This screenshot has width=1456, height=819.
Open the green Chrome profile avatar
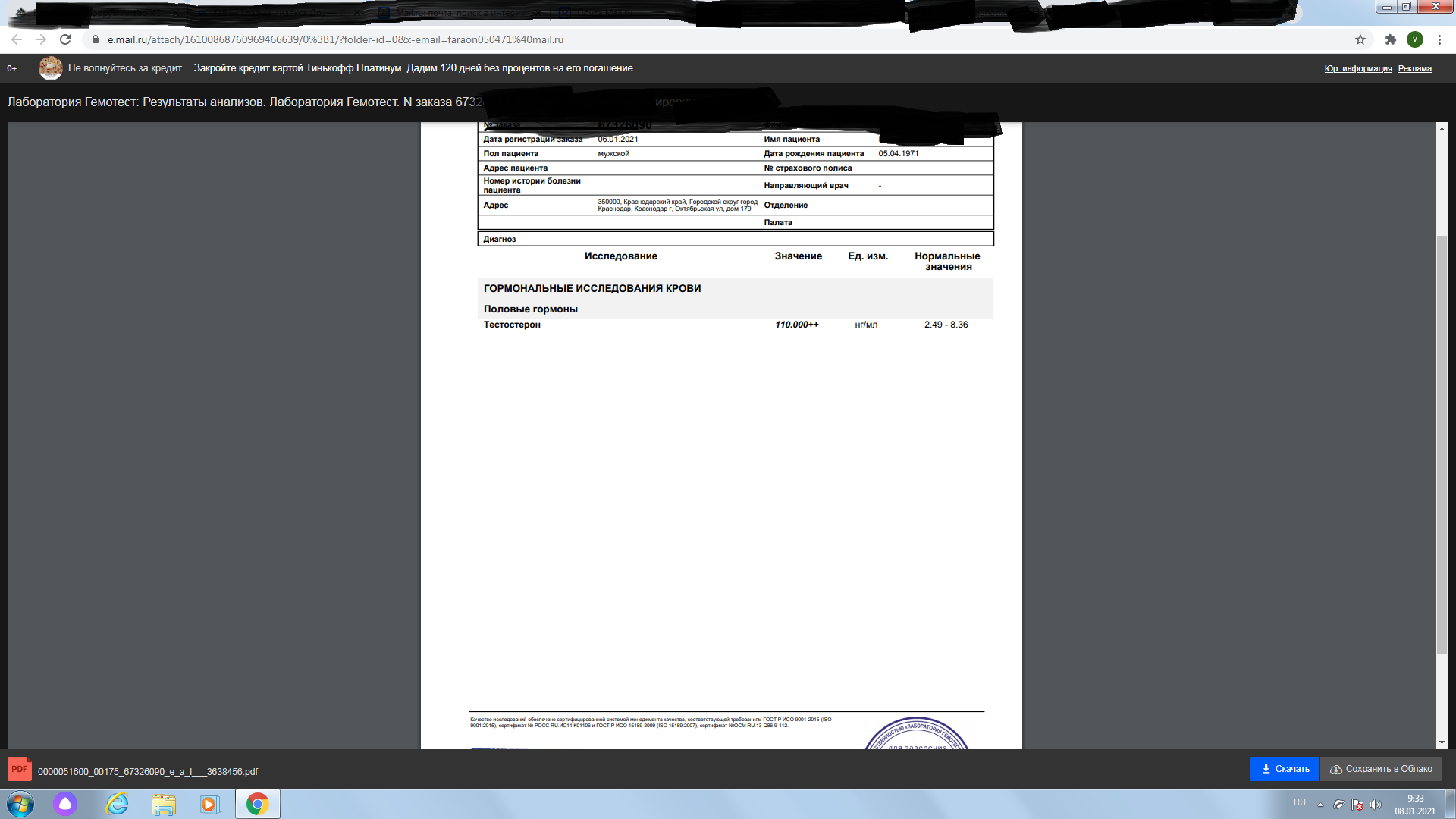pos(1415,39)
